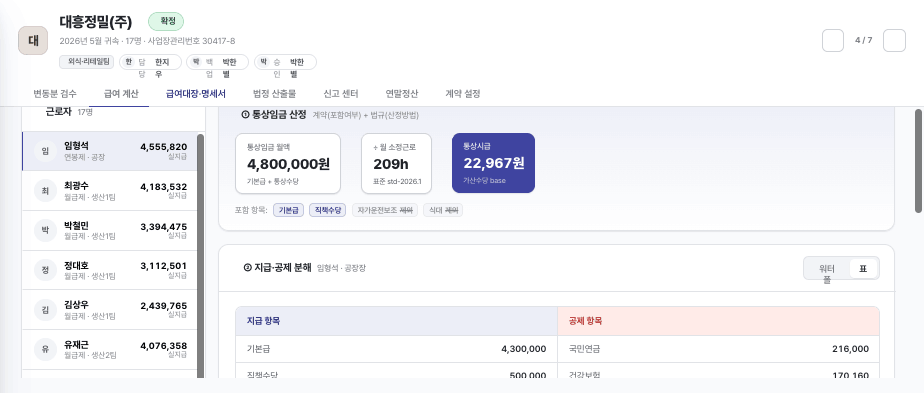Click the 사업장관리번호 30417-8 text

[x=192, y=41]
